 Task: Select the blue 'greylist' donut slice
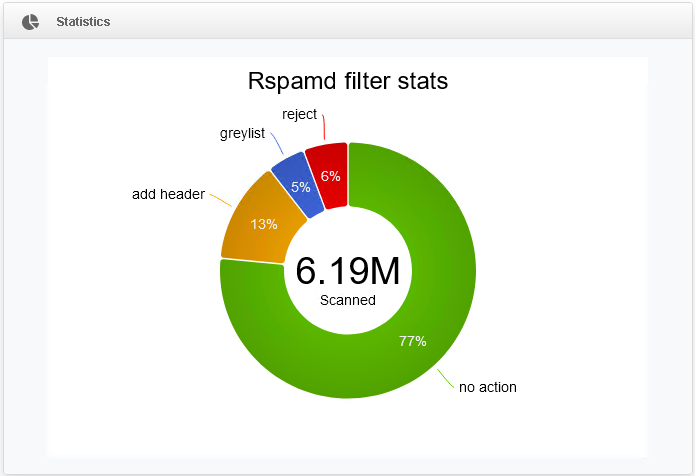[297, 178]
